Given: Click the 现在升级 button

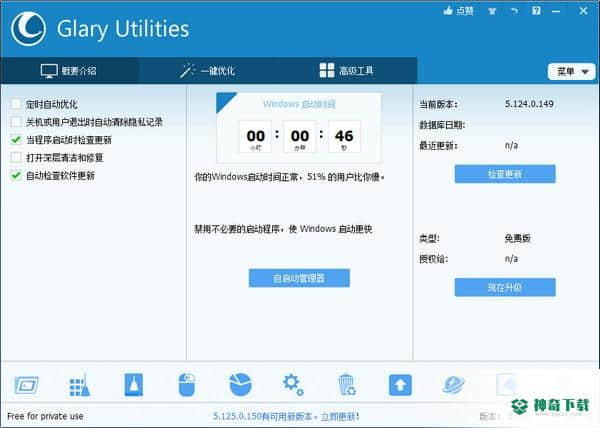Looking at the screenshot, I should pyautogui.click(x=505, y=287).
